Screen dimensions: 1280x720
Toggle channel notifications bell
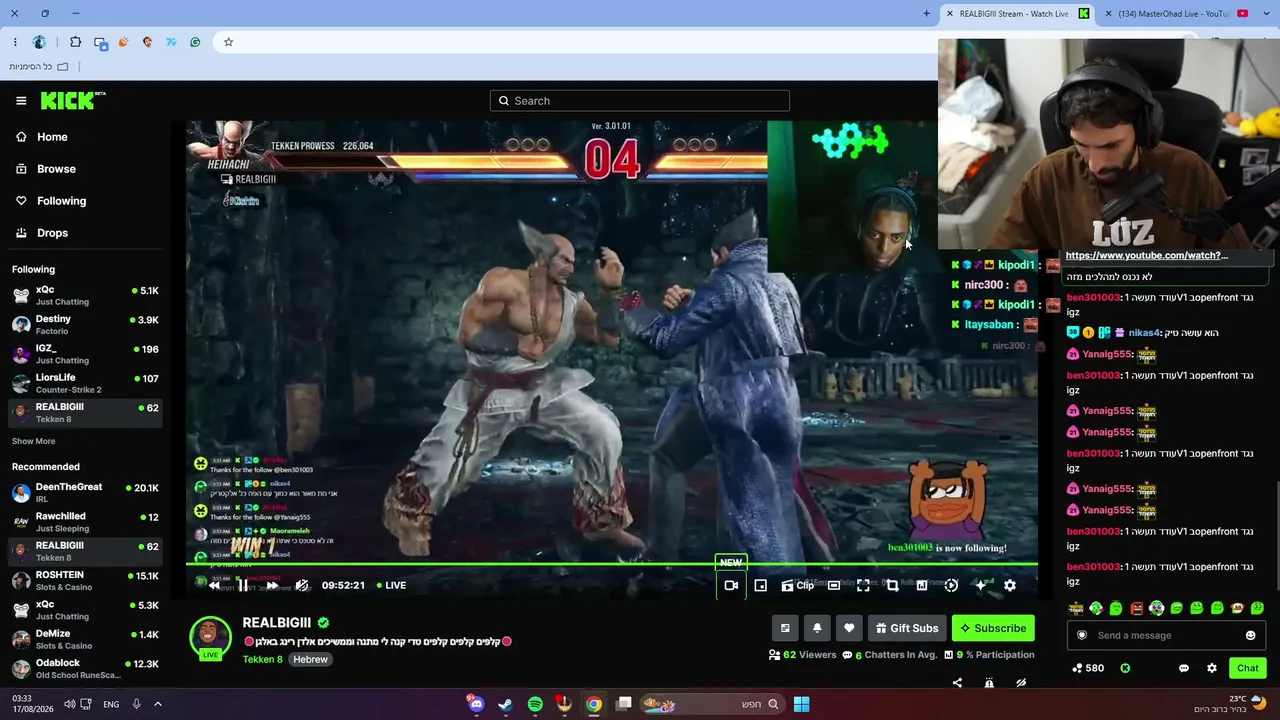(x=817, y=628)
